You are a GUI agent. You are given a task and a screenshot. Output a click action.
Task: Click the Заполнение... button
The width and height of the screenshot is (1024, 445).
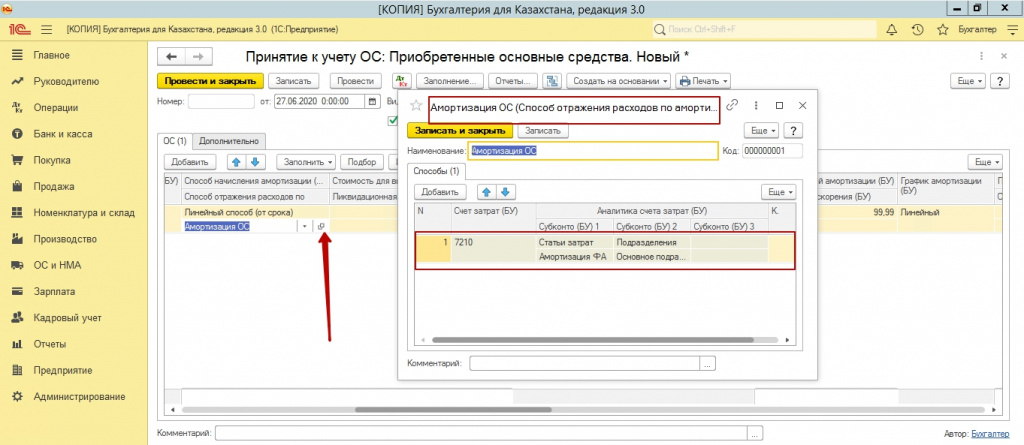point(450,81)
